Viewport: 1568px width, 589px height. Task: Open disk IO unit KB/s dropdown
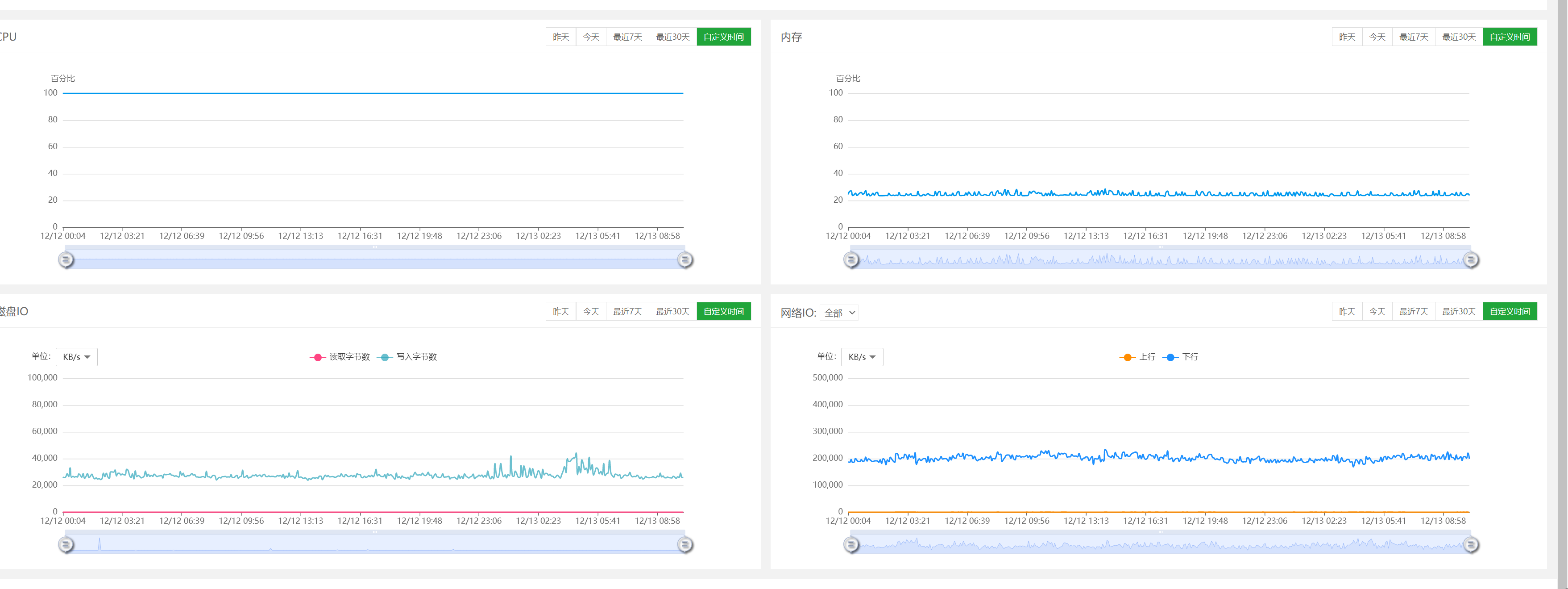pyautogui.click(x=77, y=357)
